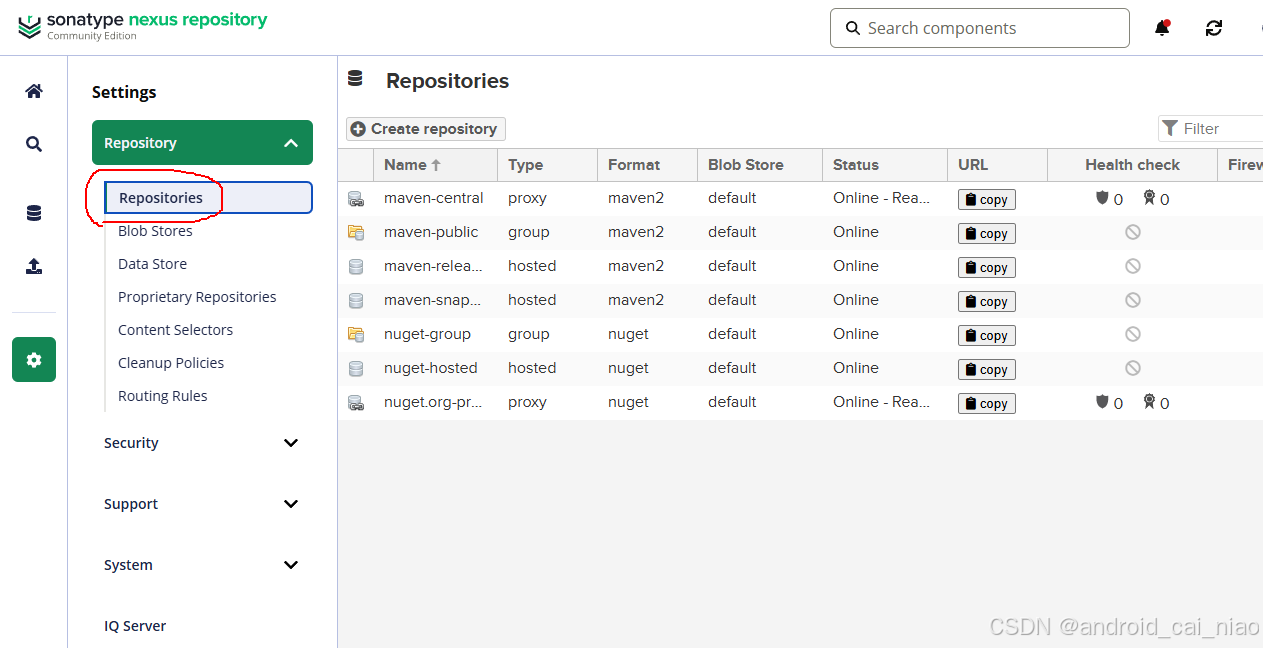Sort by the Type column header
This screenshot has width=1263, height=648.
coord(547,165)
